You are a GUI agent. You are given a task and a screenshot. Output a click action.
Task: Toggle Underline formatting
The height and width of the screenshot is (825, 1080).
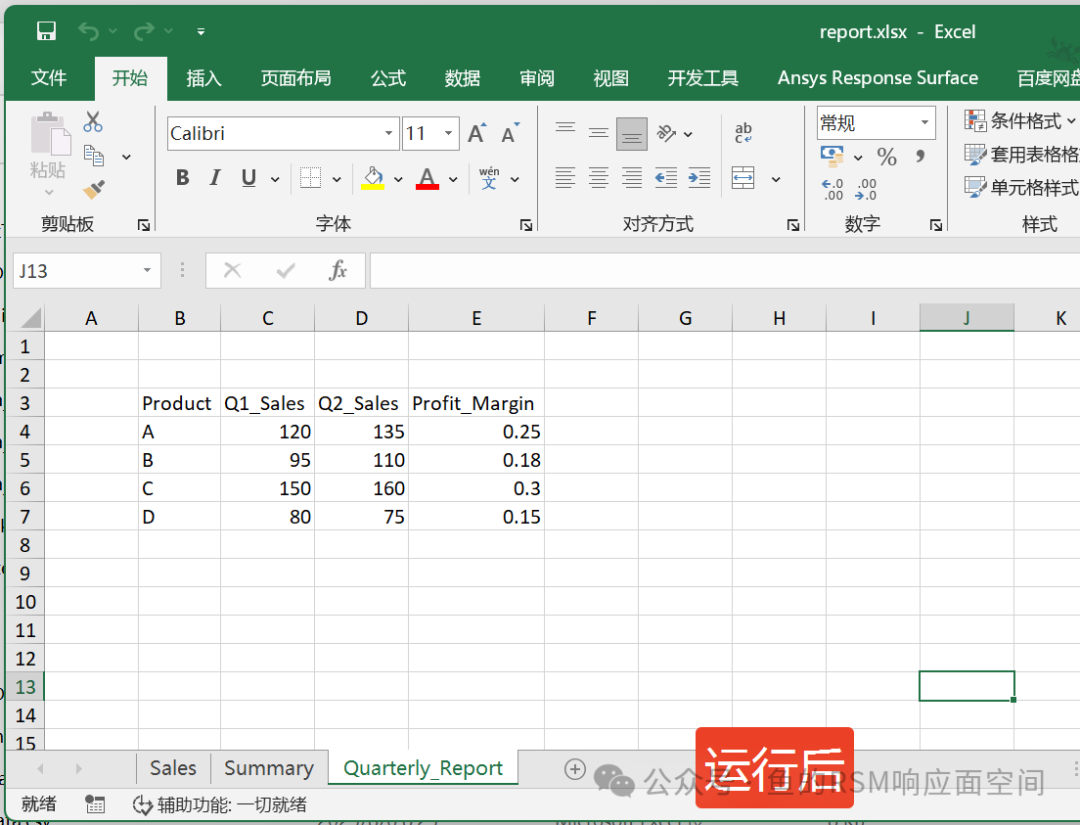click(x=249, y=178)
